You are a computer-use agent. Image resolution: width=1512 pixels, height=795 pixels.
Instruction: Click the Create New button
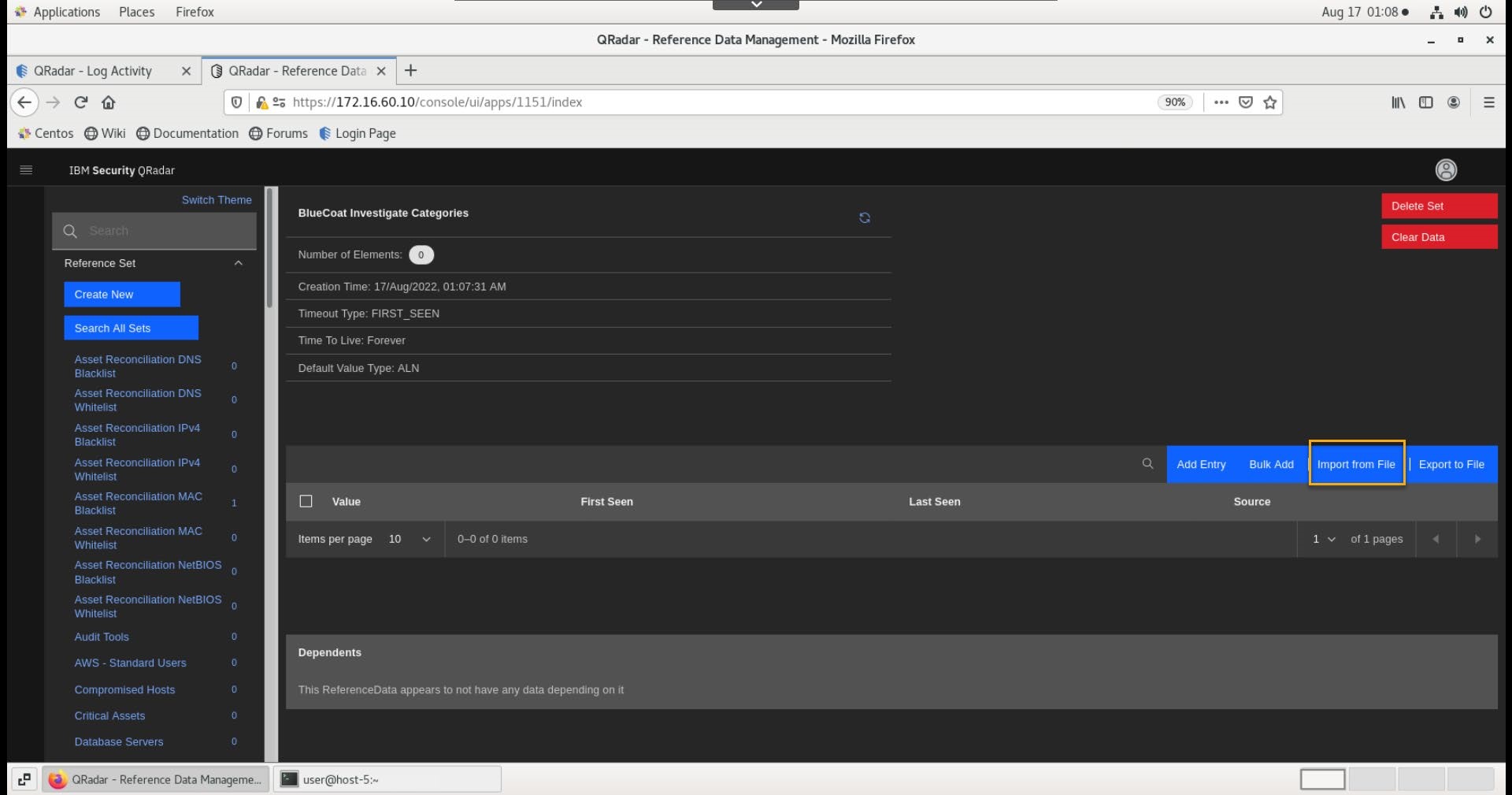[122, 295]
